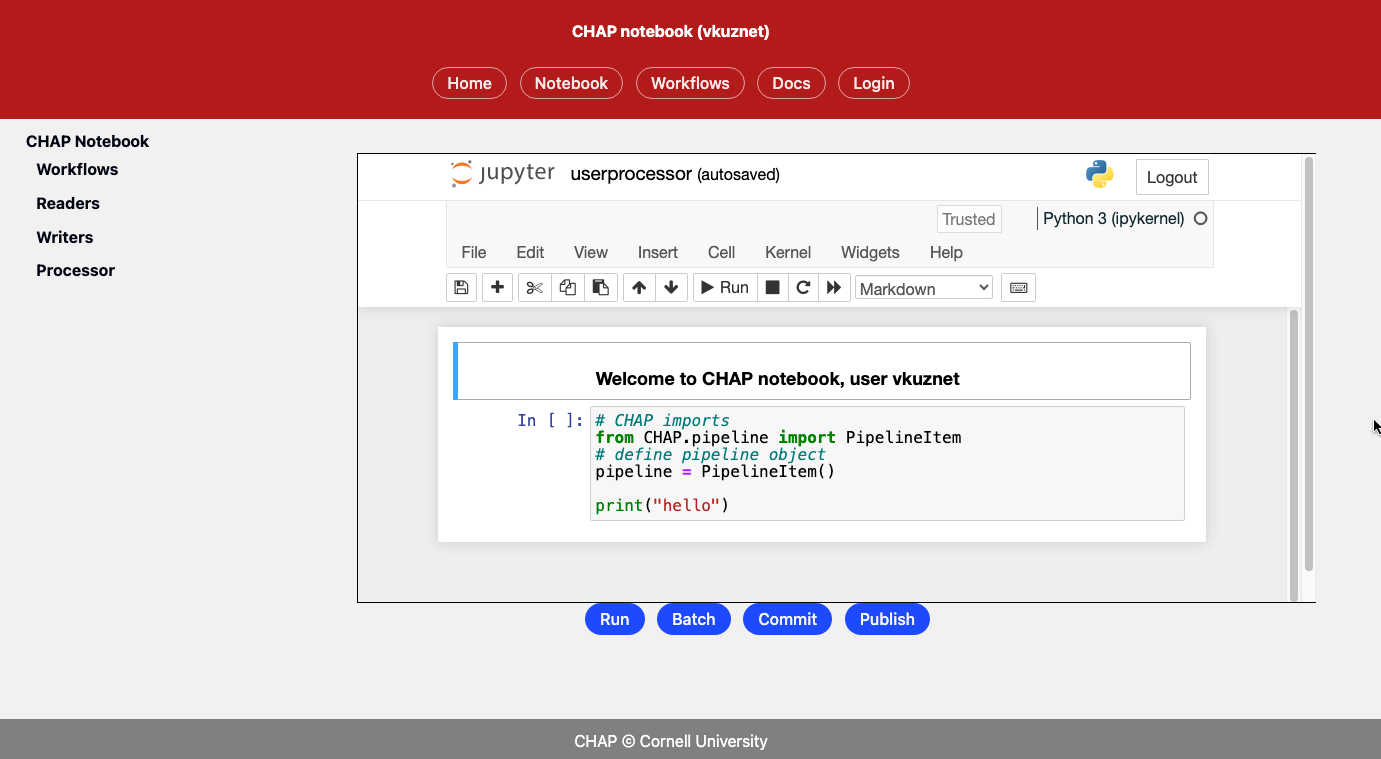
Task: Restart the kernel circular arrow icon
Action: (x=803, y=288)
